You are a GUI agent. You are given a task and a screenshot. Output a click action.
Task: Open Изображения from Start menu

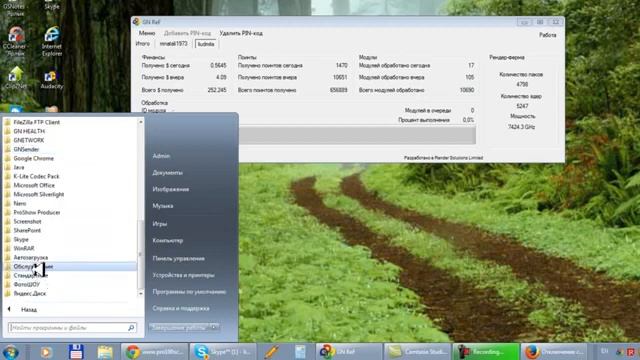coord(171,189)
